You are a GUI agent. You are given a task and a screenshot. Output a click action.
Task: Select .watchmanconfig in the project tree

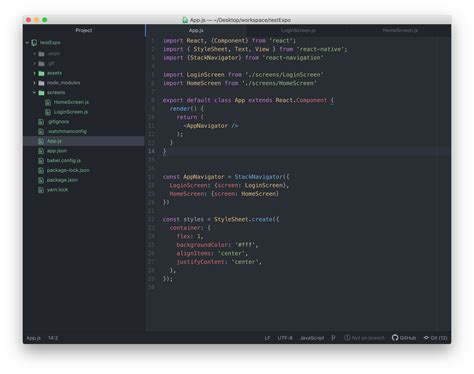[x=67, y=131]
